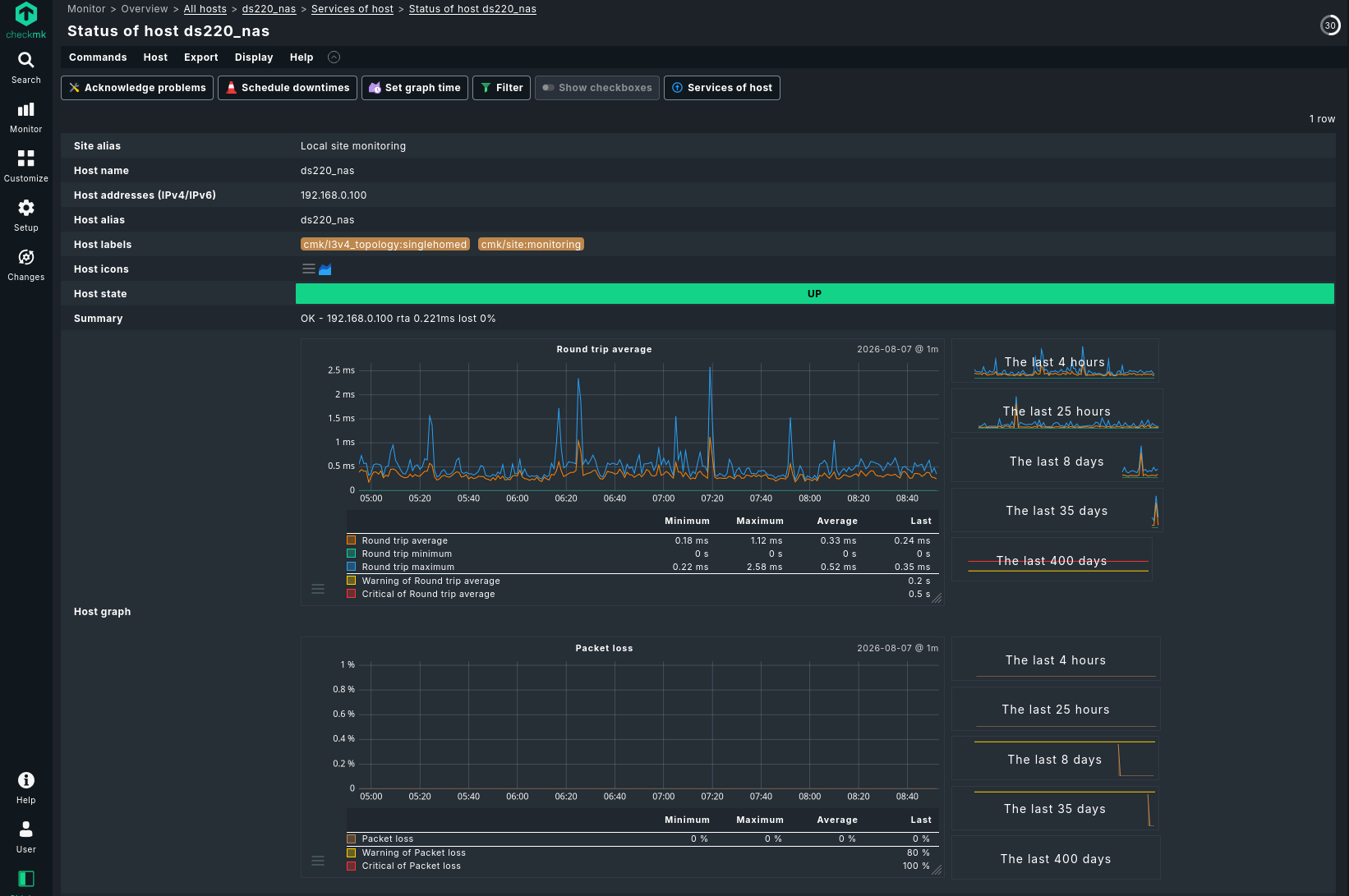Click the host graph icon
The height and width of the screenshot is (896, 1349).
click(325, 269)
